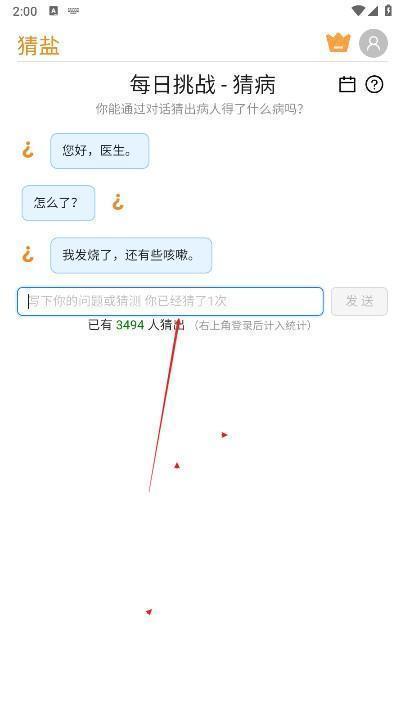Tap the subtitle '你能通过对话猜出病人得了什么病吗?'
This screenshot has width=405, height=721.
click(x=199, y=109)
